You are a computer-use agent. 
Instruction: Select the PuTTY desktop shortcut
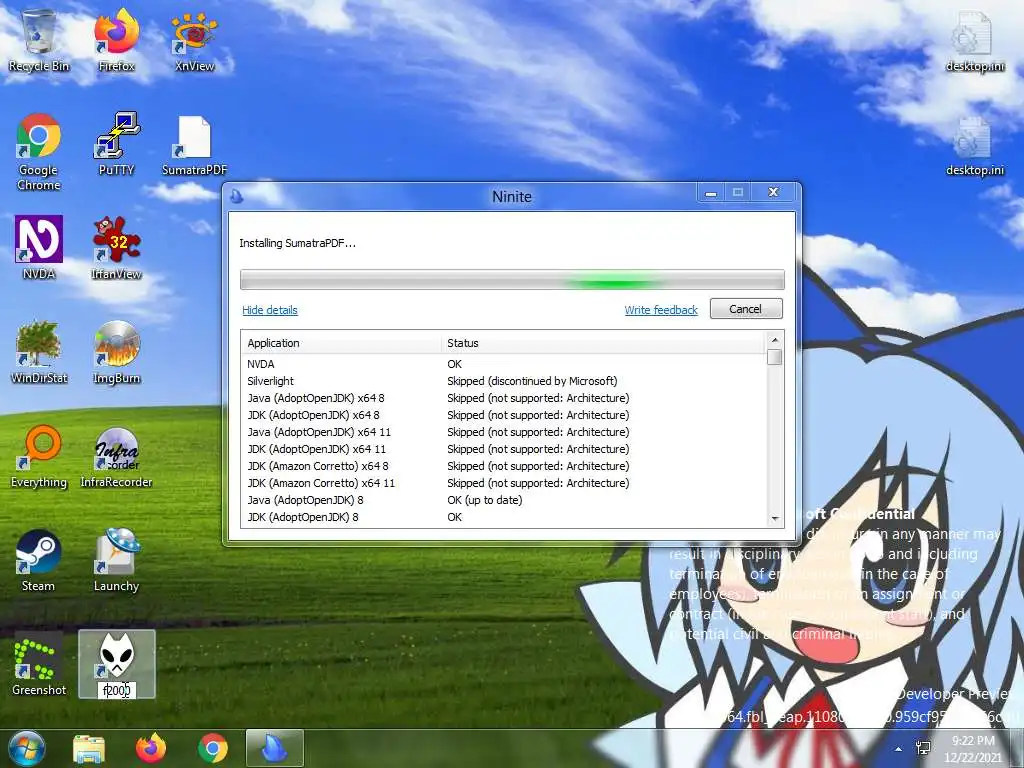116,144
